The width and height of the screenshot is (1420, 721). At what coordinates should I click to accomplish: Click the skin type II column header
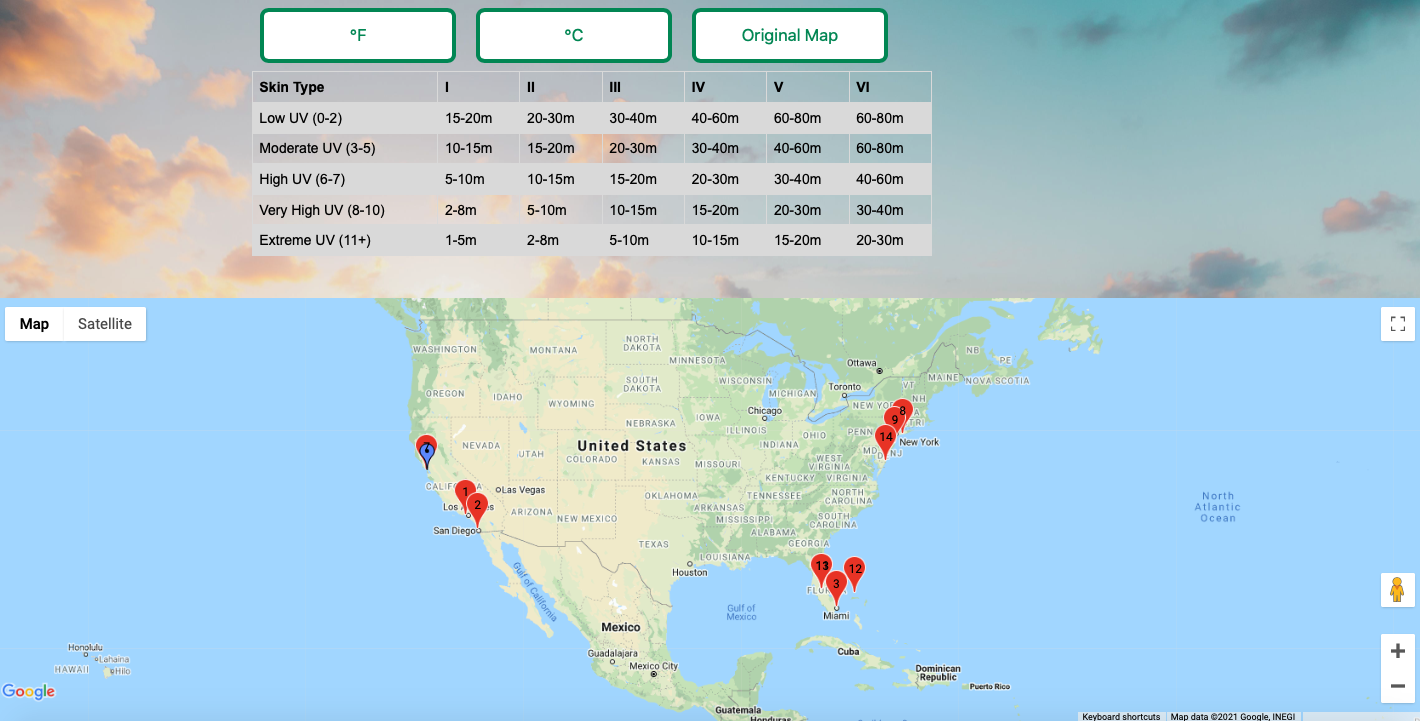(x=561, y=87)
